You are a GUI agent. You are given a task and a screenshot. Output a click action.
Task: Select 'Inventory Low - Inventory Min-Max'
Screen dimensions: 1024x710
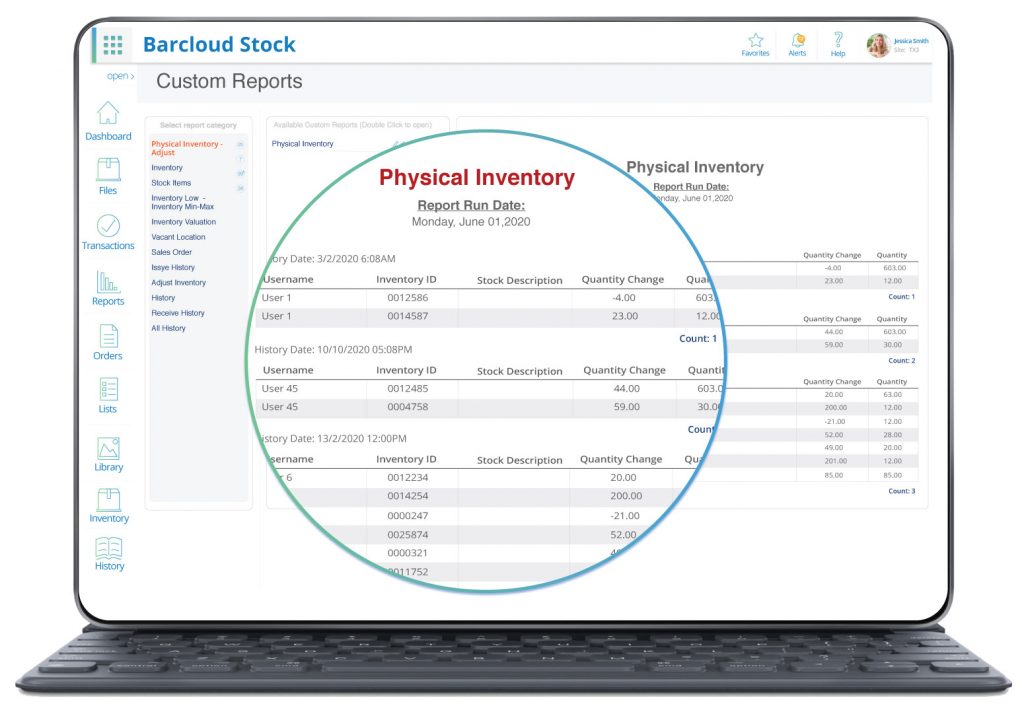click(182, 202)
